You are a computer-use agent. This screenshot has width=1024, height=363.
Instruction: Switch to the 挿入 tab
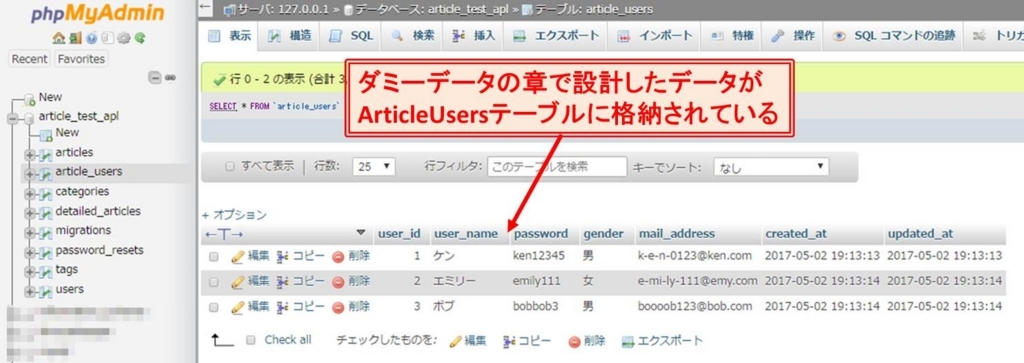[473, 37]
